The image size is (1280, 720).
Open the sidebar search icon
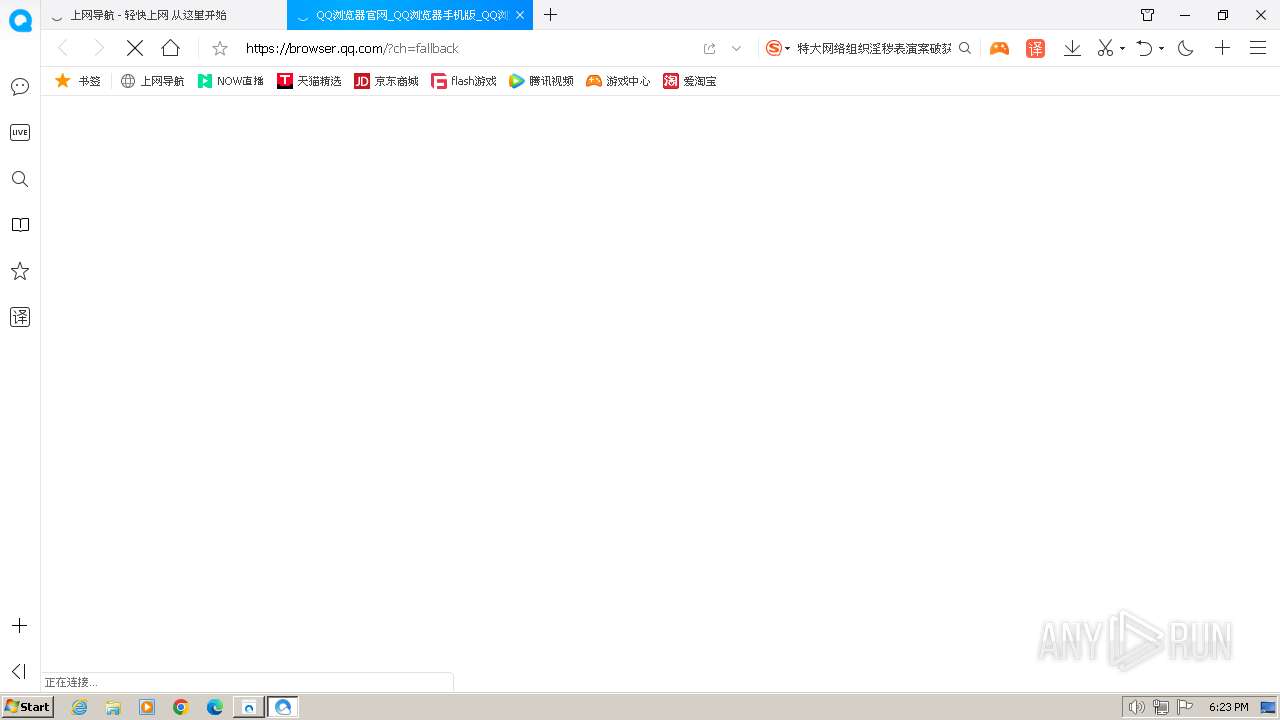[x=20, y=179]
